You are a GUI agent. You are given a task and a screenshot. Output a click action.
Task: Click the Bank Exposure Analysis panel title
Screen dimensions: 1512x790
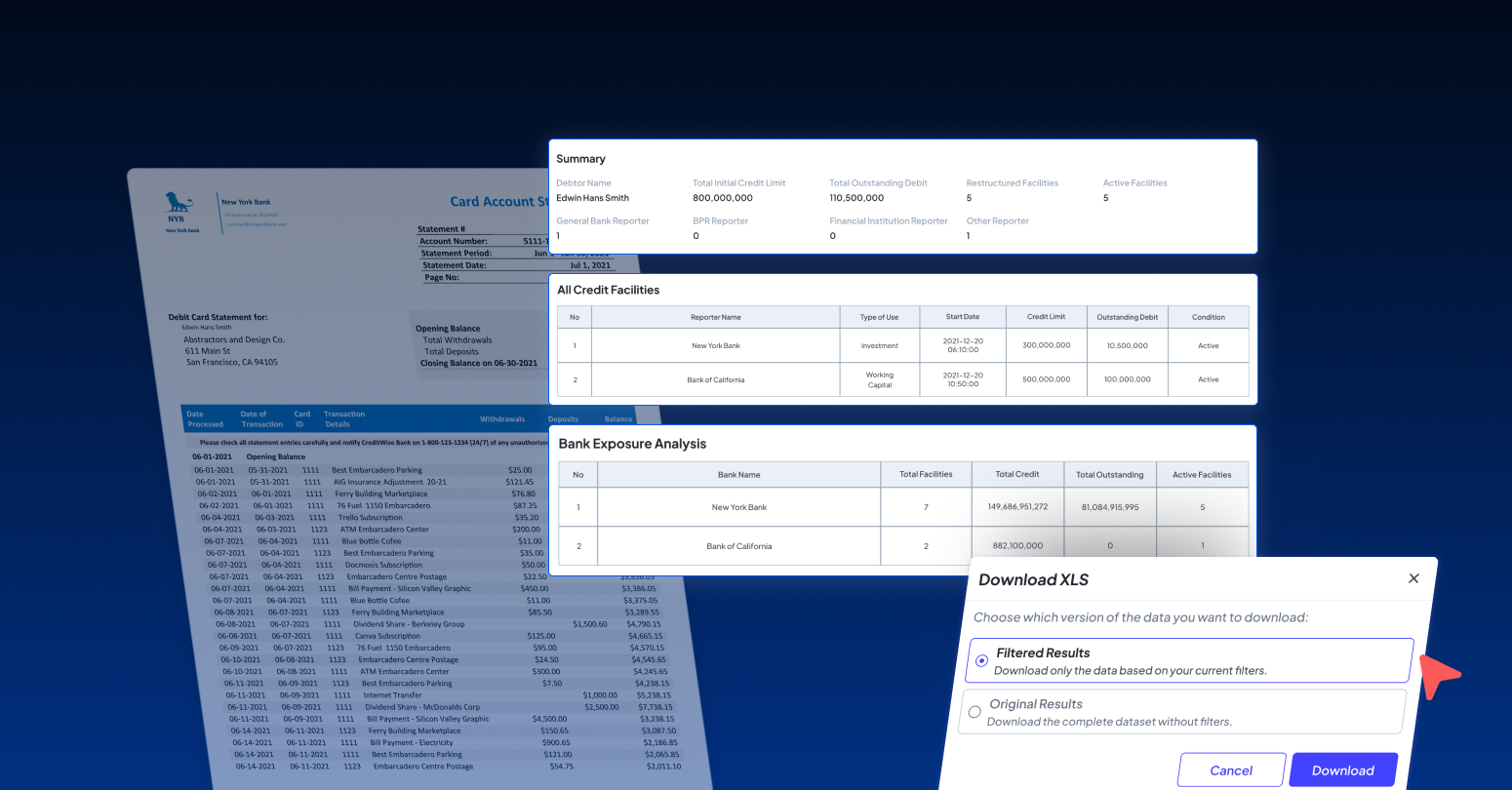pyautogui.click(x=633, y=443)
